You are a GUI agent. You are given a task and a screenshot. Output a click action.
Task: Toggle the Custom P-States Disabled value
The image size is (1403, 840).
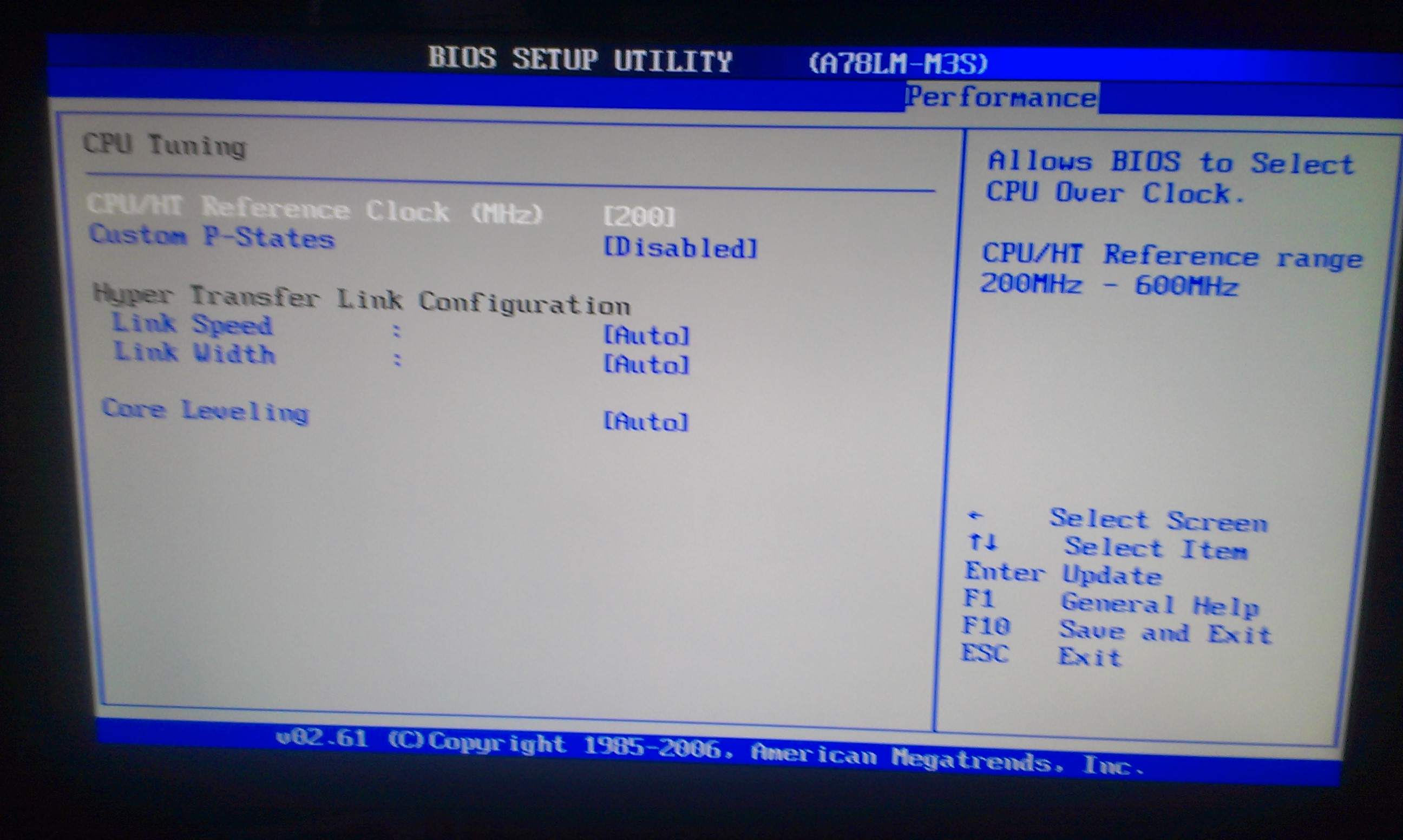pos(680,248)
